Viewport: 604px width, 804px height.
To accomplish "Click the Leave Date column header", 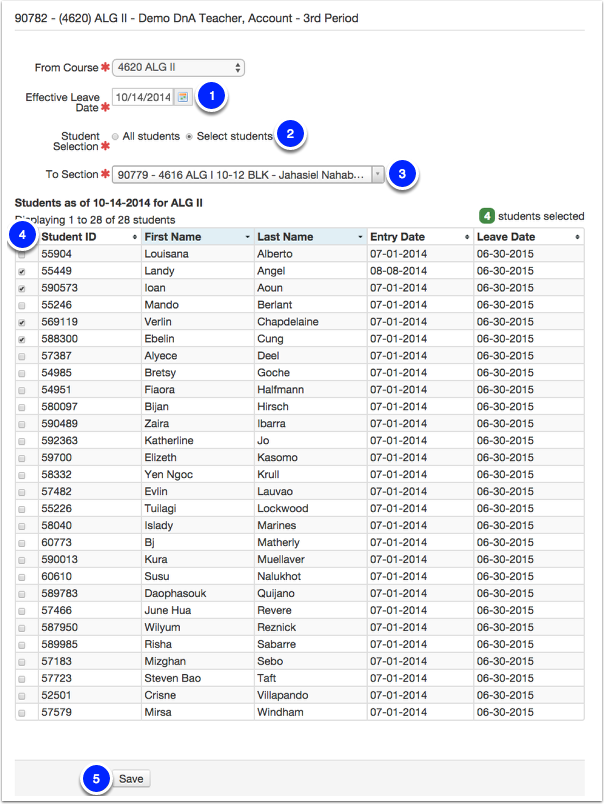I will click(529, 237).
